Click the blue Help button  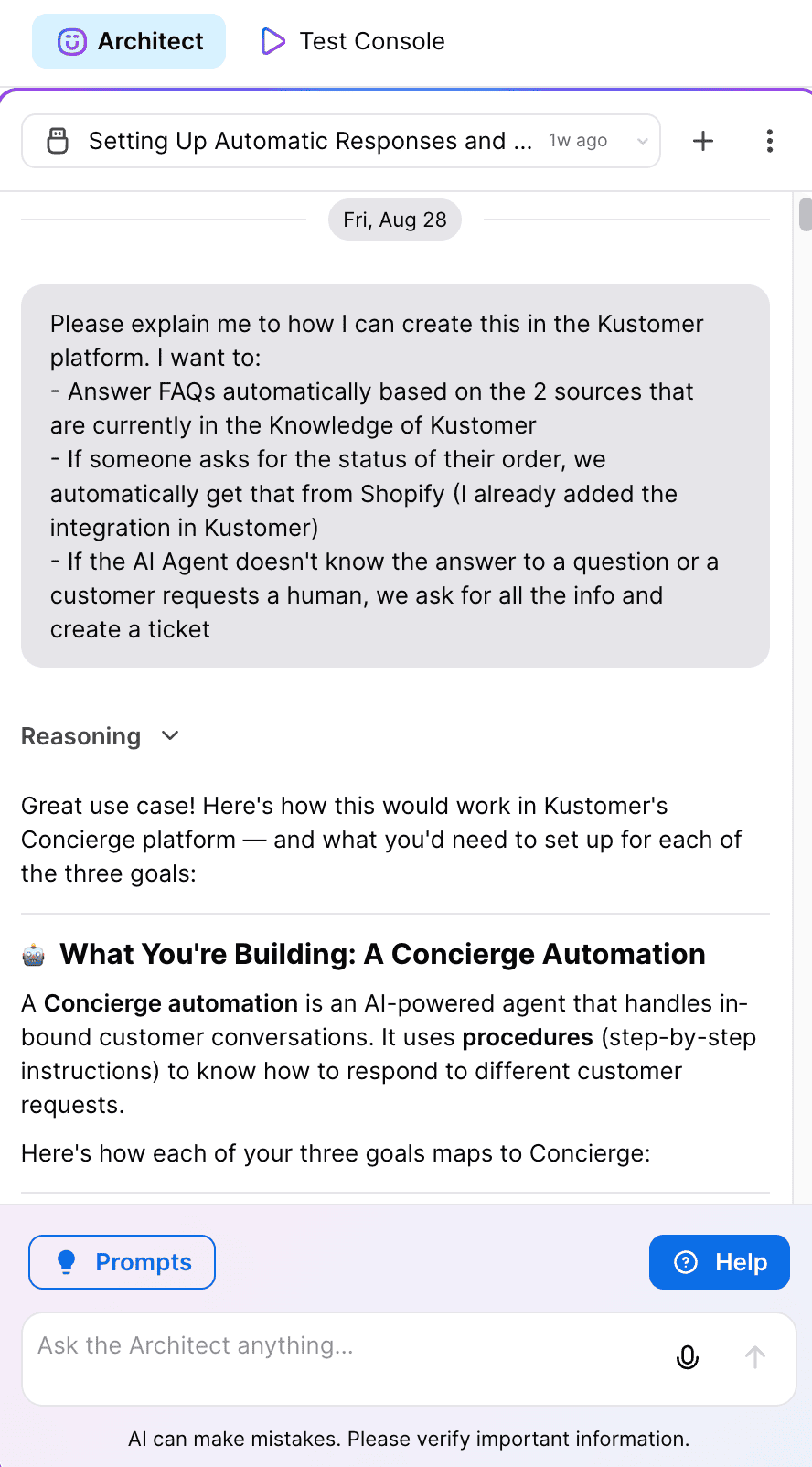(720, 1262)
